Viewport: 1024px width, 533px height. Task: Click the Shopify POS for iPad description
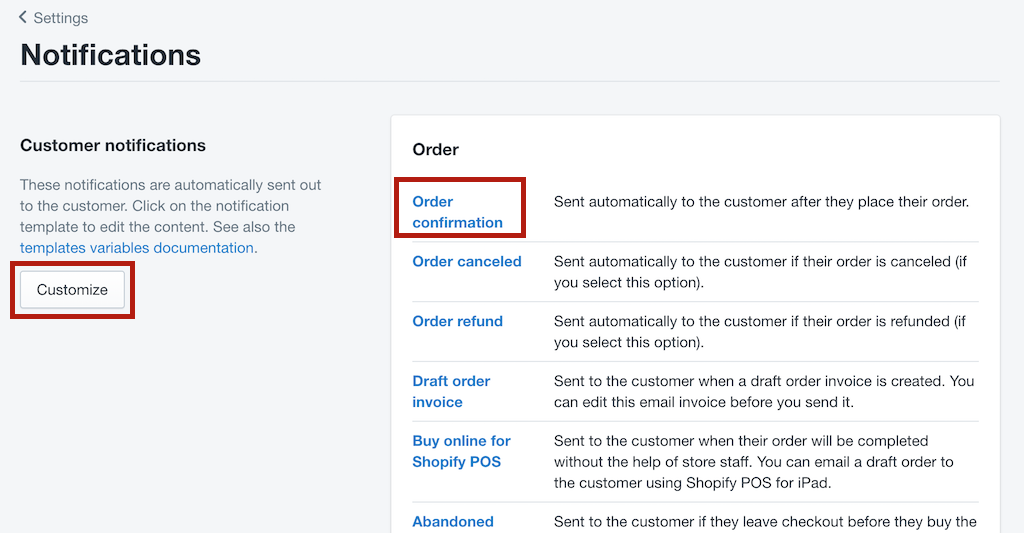(x=754, y=462)
